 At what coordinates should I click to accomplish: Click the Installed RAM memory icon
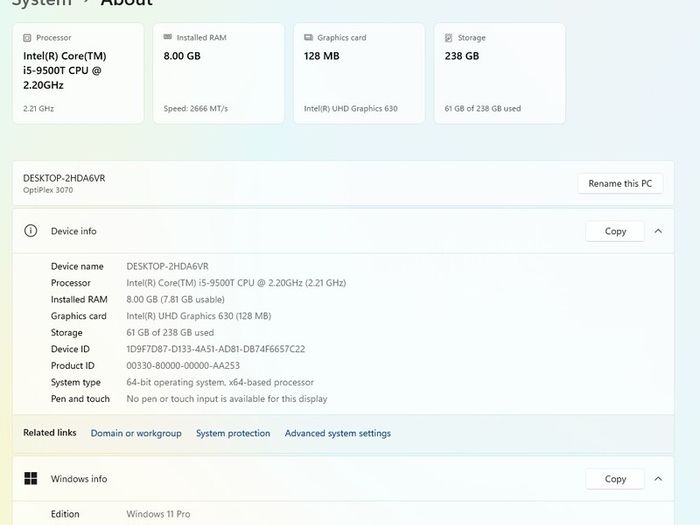coord(168,37)
